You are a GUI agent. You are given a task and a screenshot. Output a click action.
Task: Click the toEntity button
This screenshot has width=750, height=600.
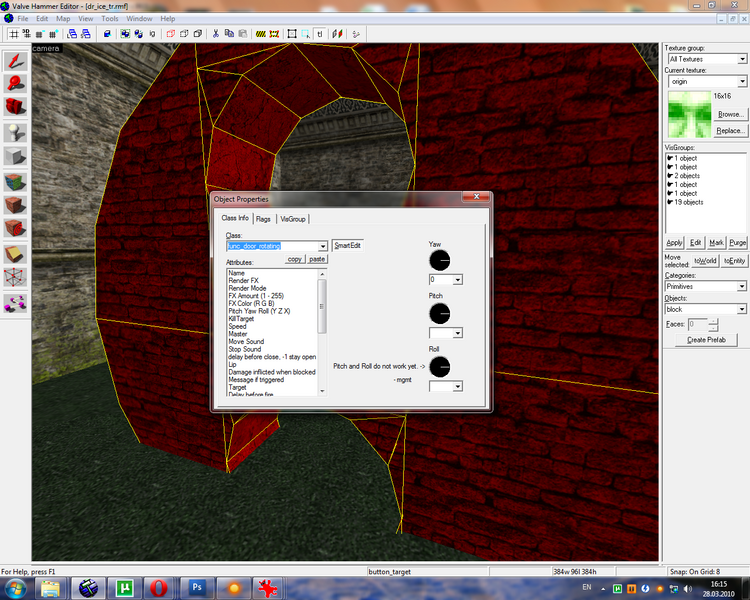coord(734,261)
